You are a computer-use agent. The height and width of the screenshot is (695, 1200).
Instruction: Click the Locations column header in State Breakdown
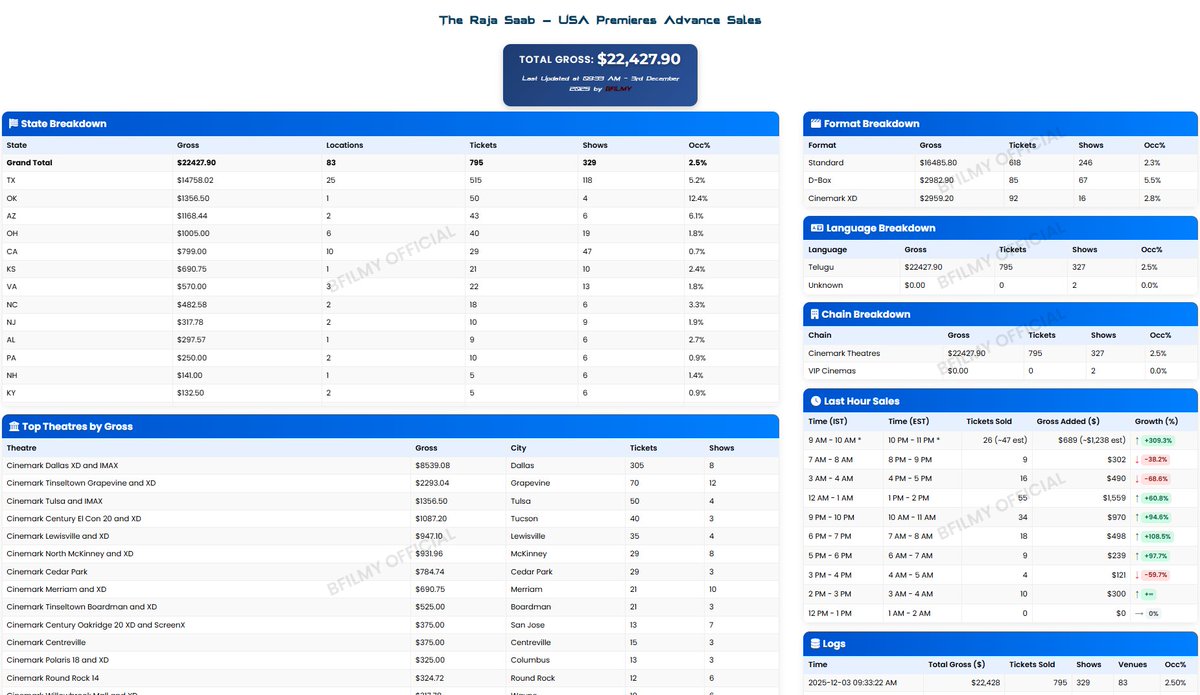345,145
